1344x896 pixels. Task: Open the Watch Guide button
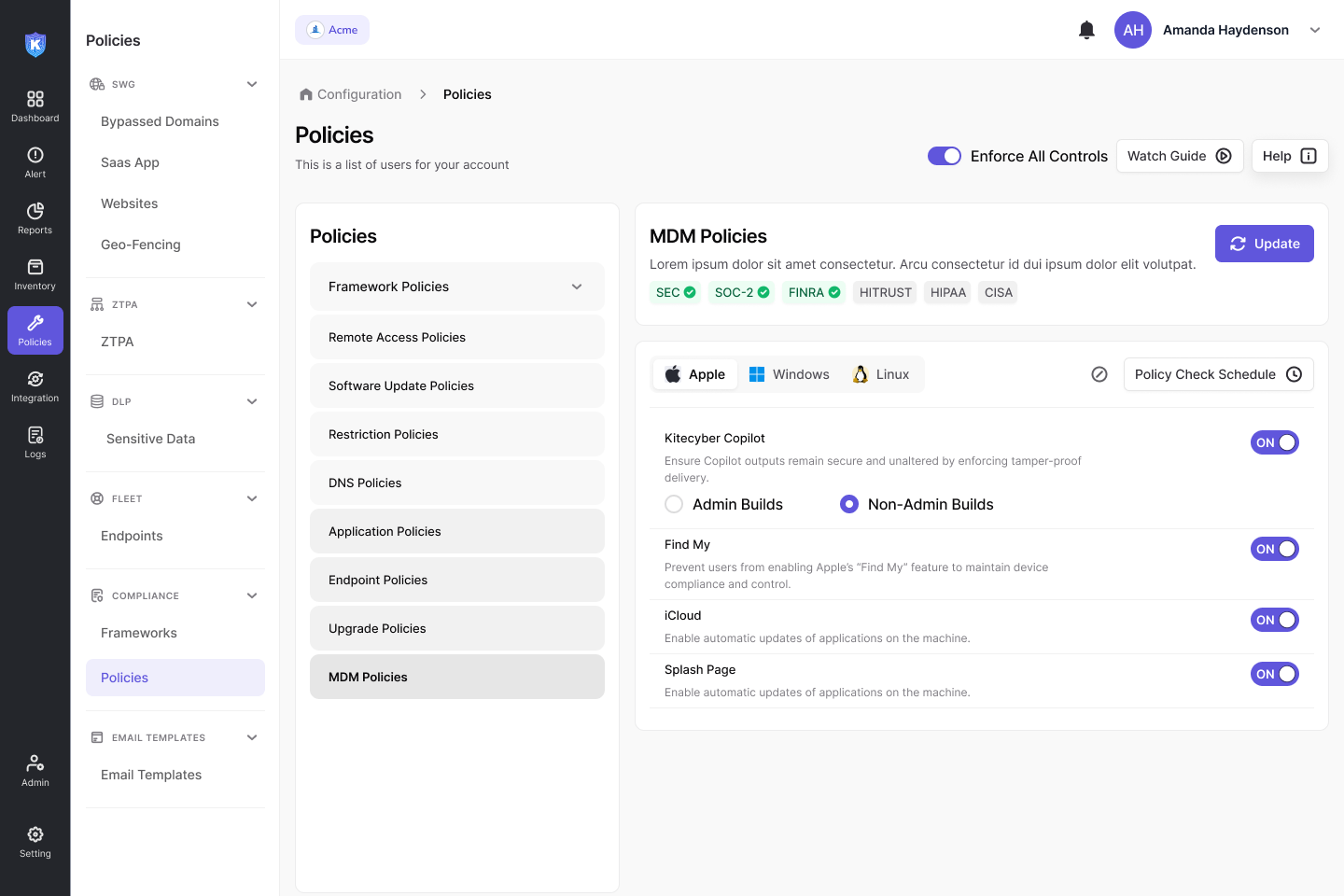1179,156
